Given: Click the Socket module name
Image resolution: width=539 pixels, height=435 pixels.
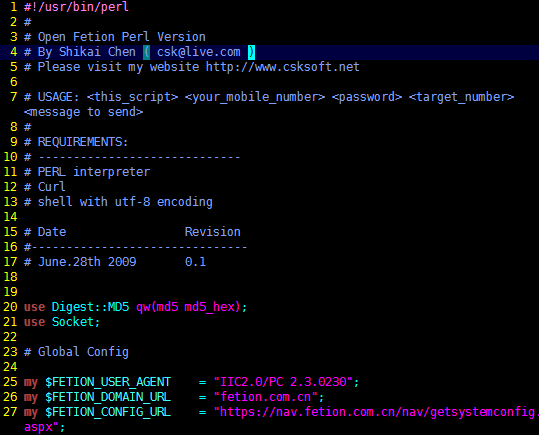Looking at the screenshot, I should point(73,322).
